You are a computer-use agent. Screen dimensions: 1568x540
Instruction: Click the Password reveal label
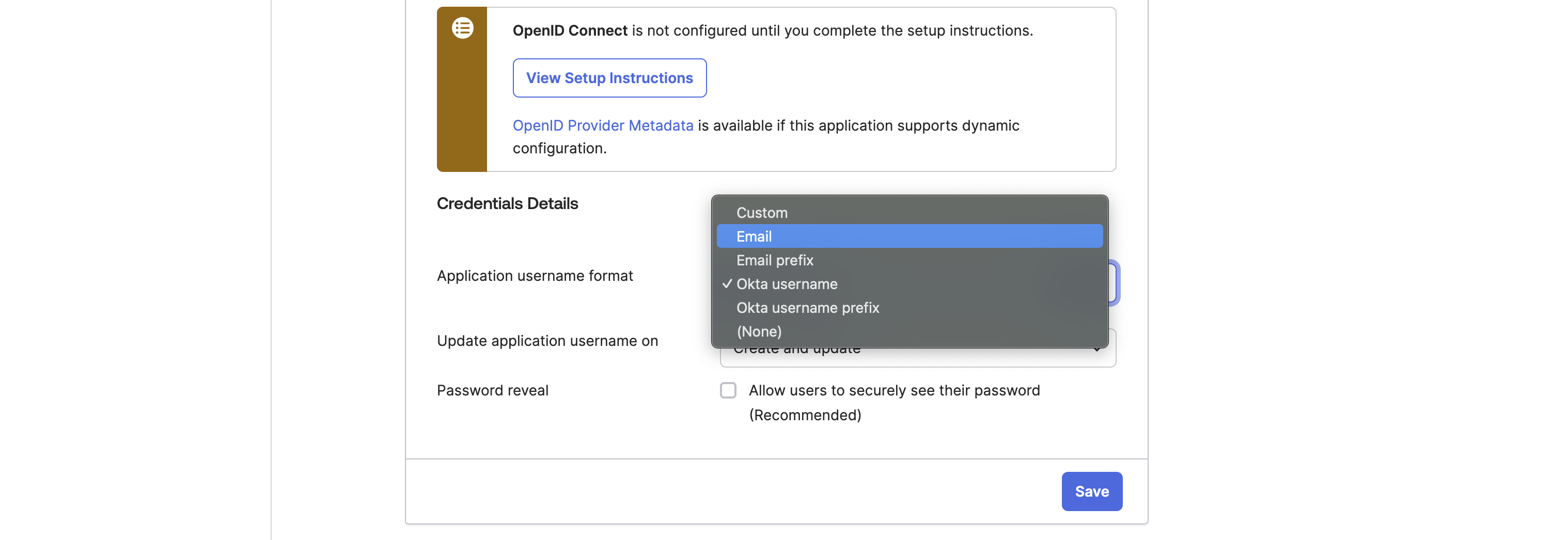point(492,390)
